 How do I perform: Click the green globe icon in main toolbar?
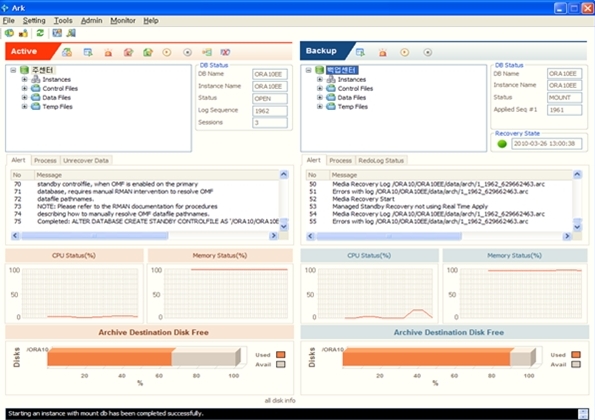tap(9, 33)
